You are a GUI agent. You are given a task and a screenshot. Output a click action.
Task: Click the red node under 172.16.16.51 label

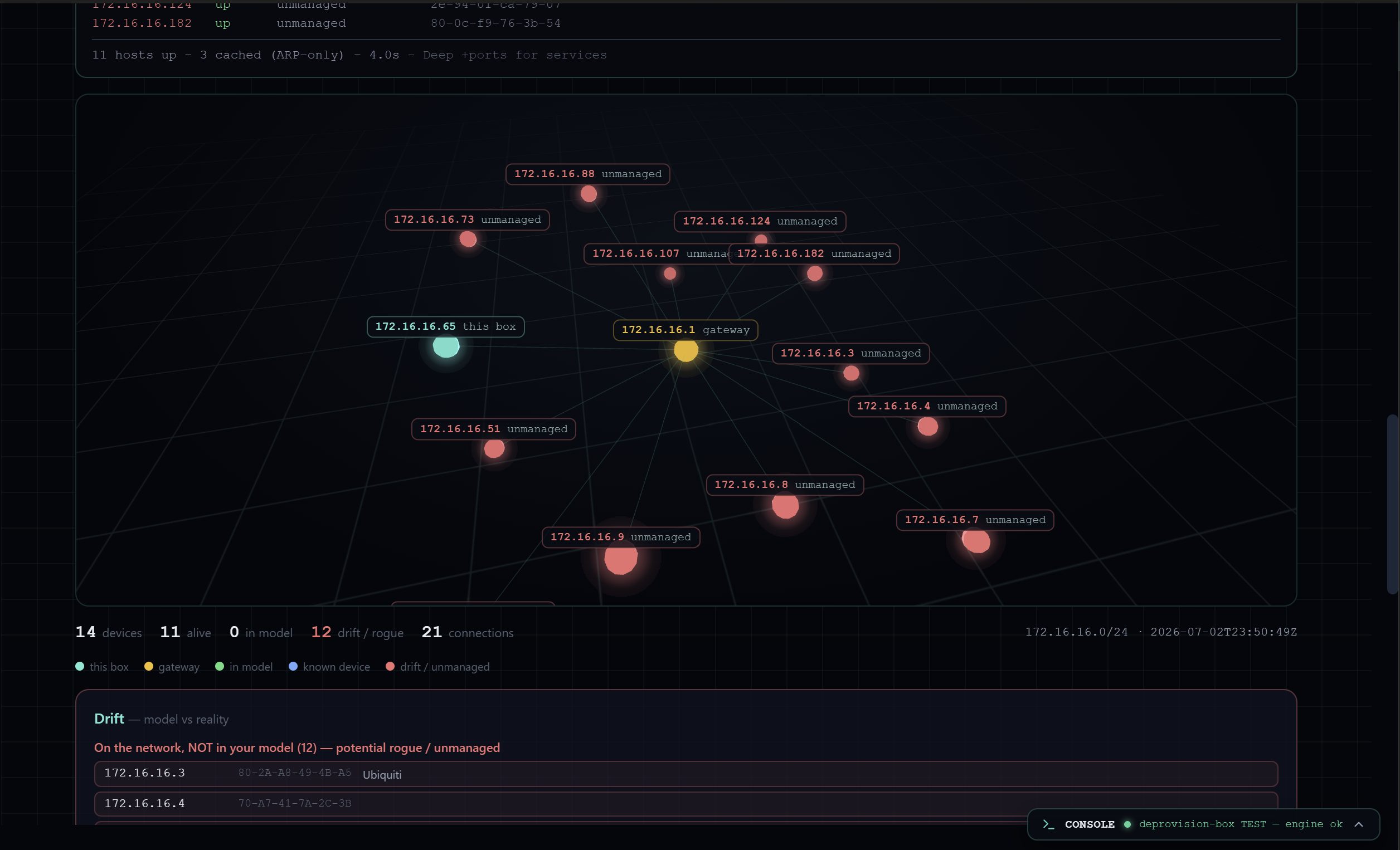(x=494, y=448)
